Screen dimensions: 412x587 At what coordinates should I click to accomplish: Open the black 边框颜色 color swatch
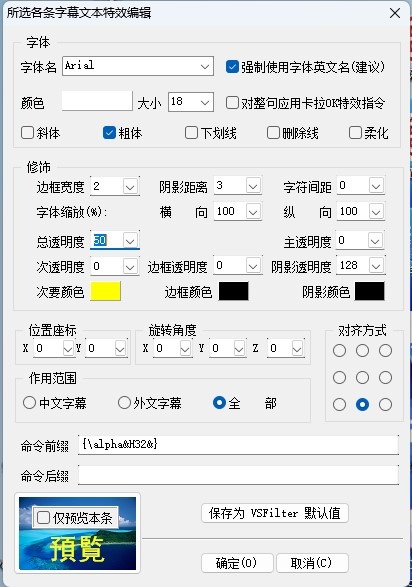(x=234, y=291)
